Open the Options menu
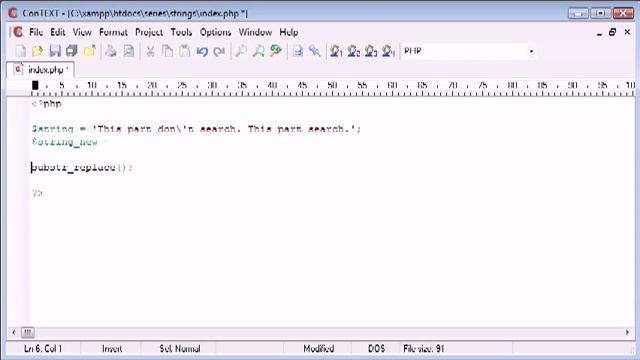The width and height of the screenshot is (640, 360). pyautogui.click(x=215, y=32)
